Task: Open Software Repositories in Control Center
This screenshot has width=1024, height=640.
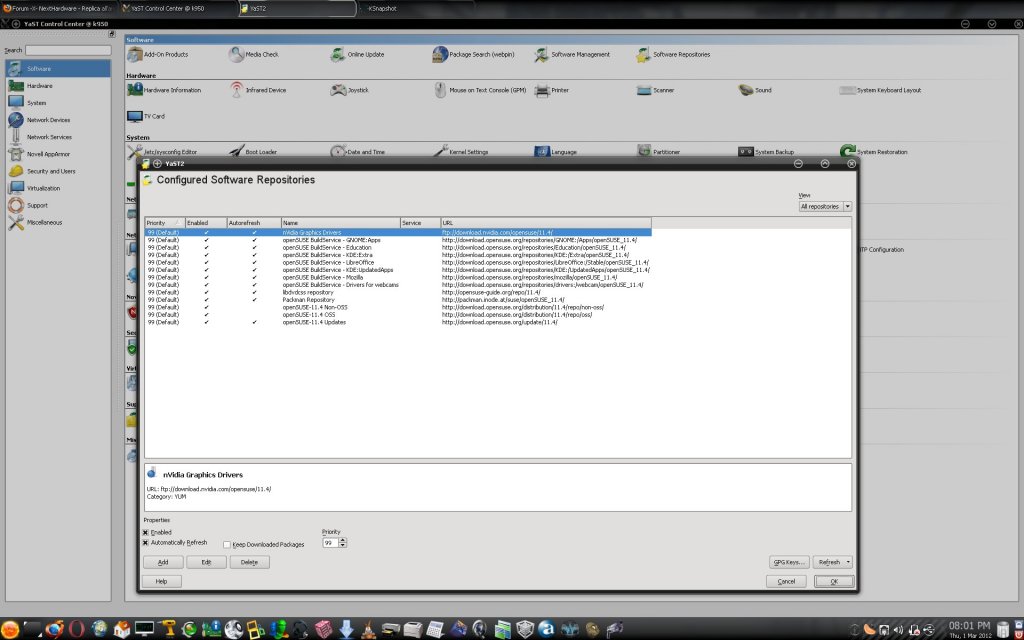Action: tap(673, 55)
